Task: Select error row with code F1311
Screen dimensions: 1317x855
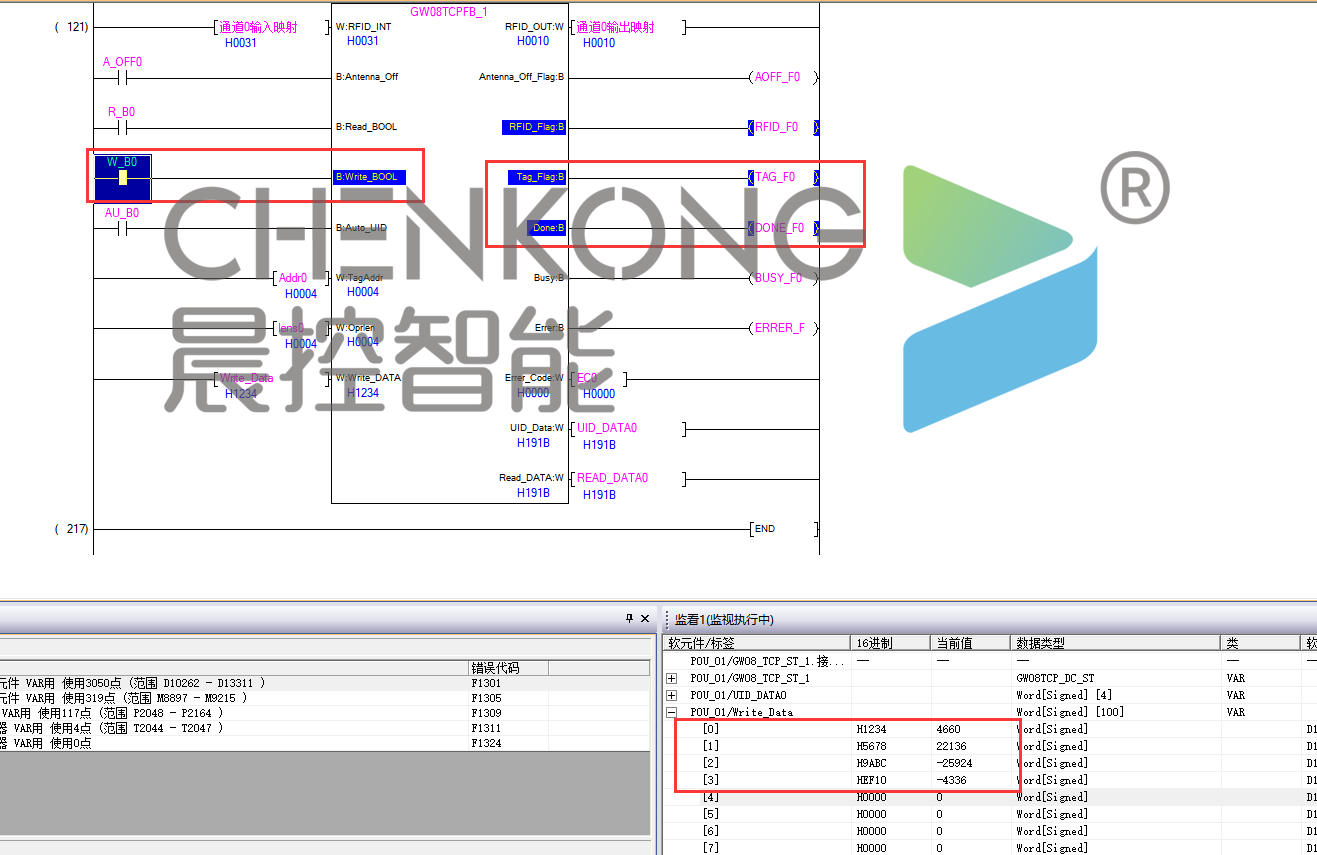Action: tap(325, 728)
